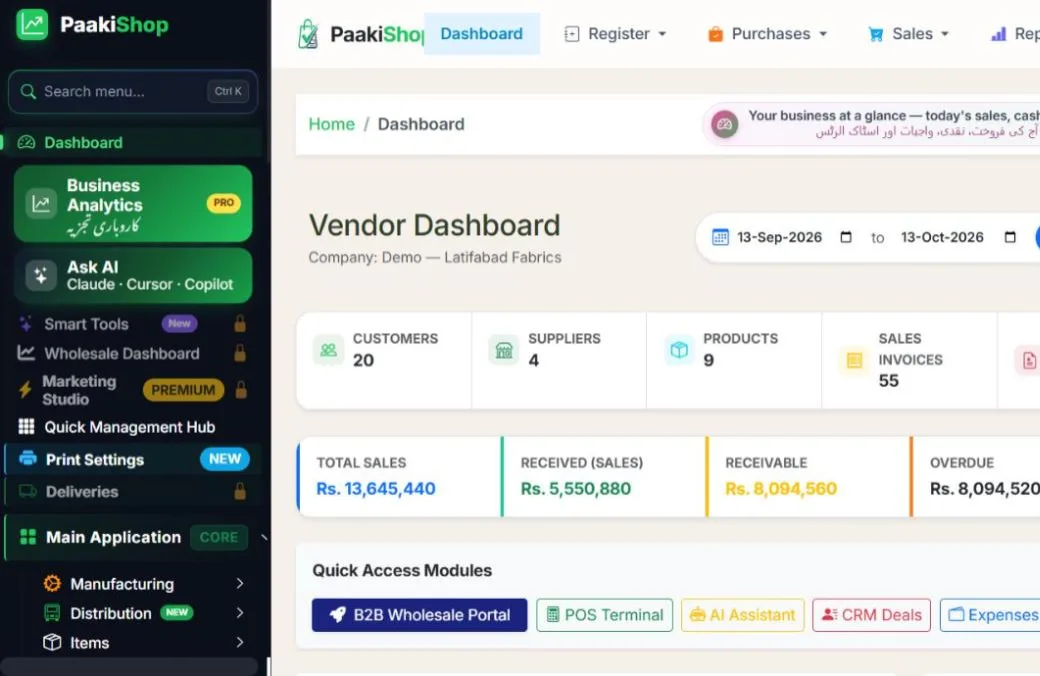Click the Purchases shopping bag icon

tap(715, 34)
